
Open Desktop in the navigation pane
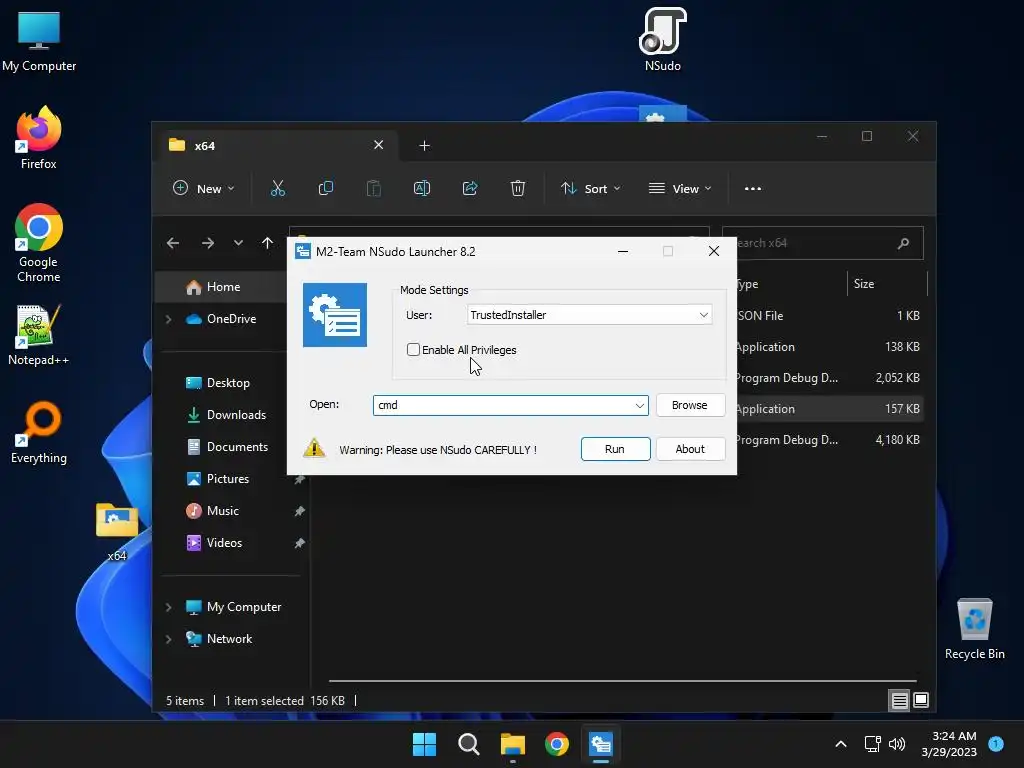[228, 383]
